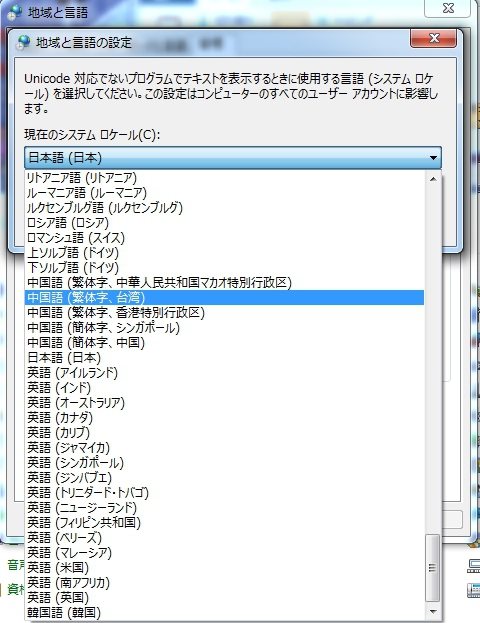Choose 下ソルブ語 (ドイツ)
This screenshot has width=480, height=623.
224,268
